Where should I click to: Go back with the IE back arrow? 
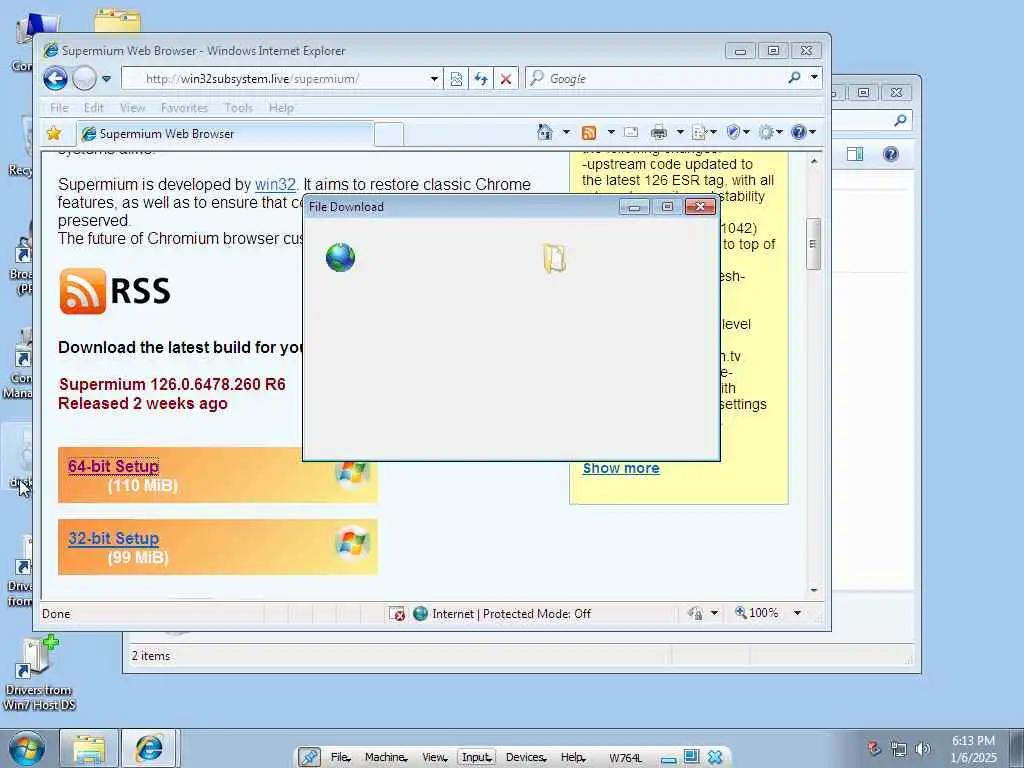56,79
